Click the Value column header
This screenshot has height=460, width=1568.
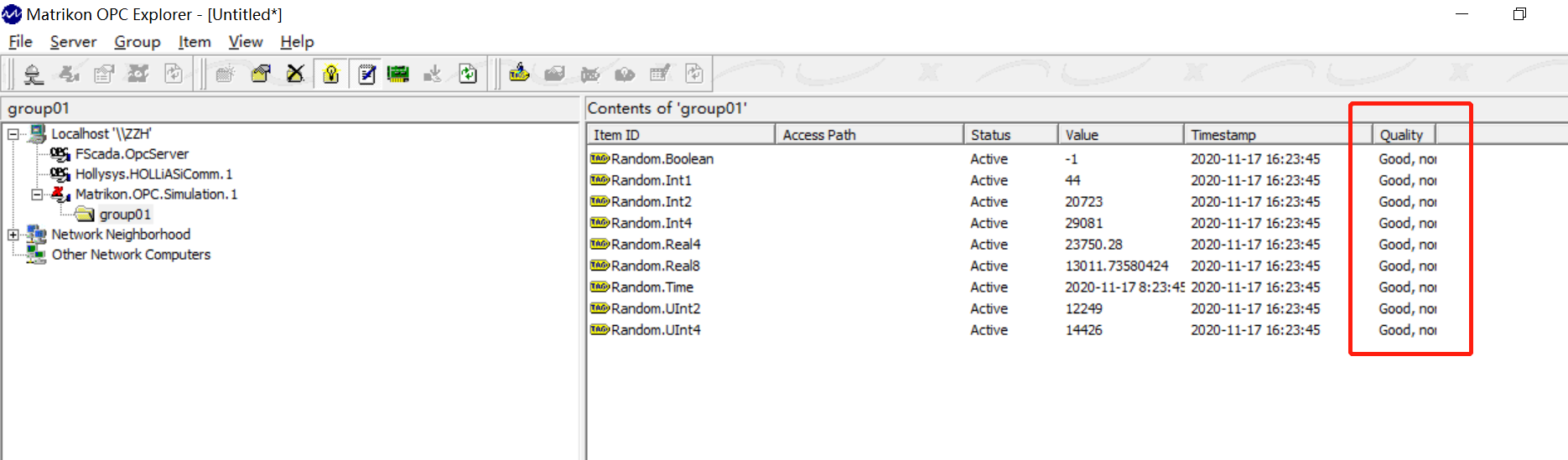[x=1121, y=135]
